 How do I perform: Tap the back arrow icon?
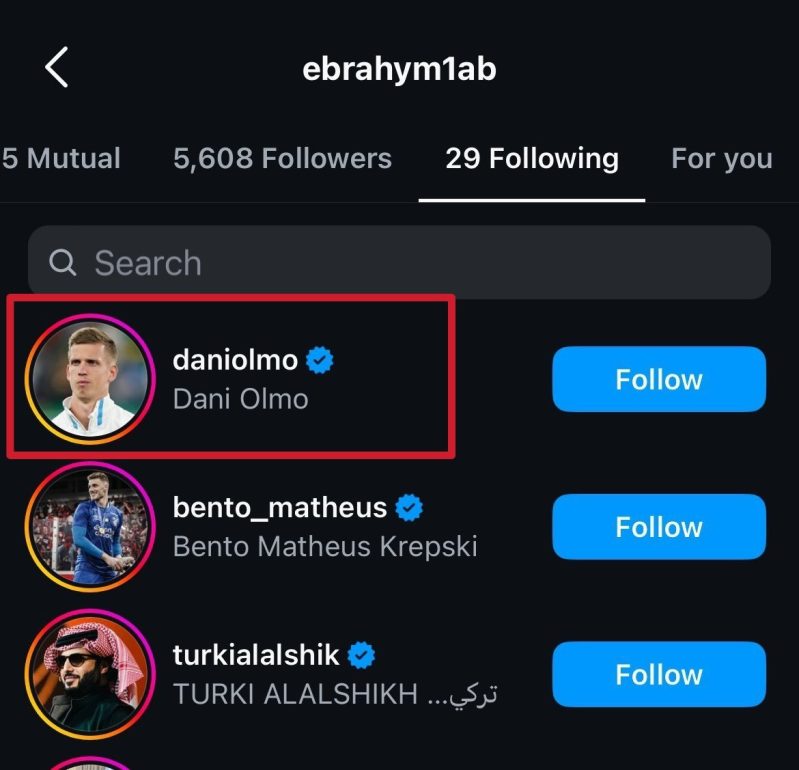57,68
